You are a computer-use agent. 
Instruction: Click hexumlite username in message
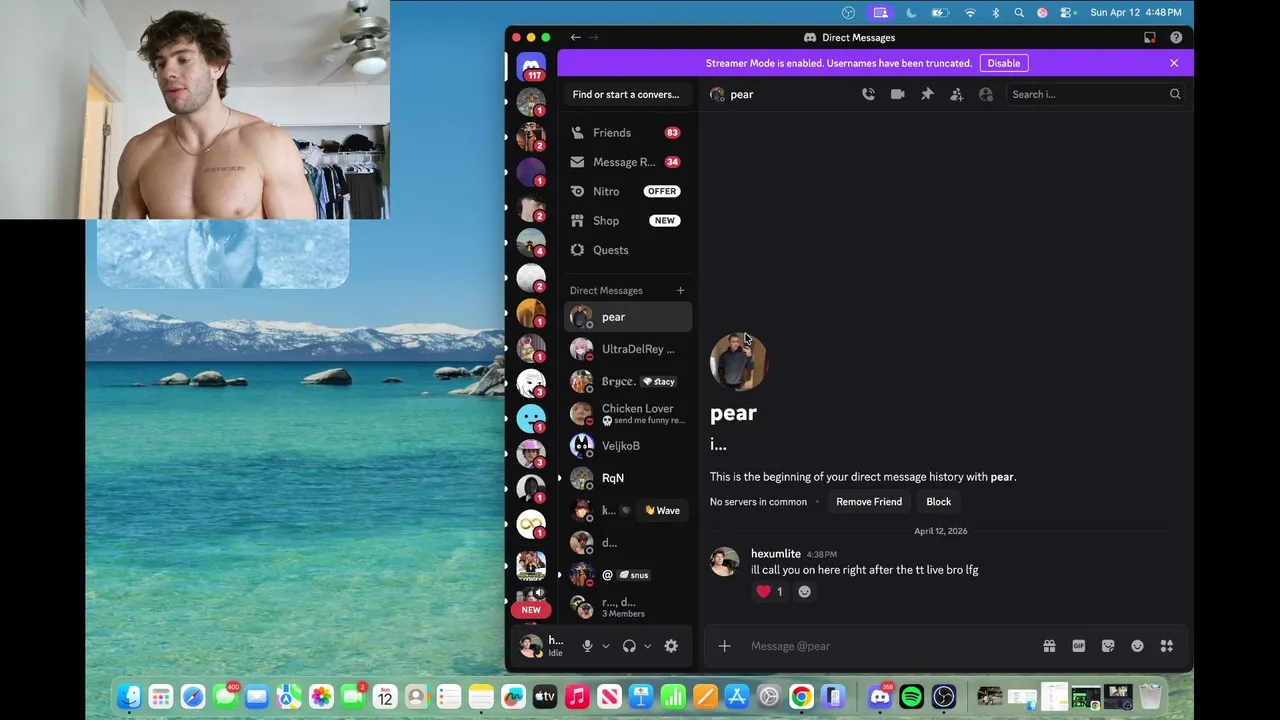[776, 554]
